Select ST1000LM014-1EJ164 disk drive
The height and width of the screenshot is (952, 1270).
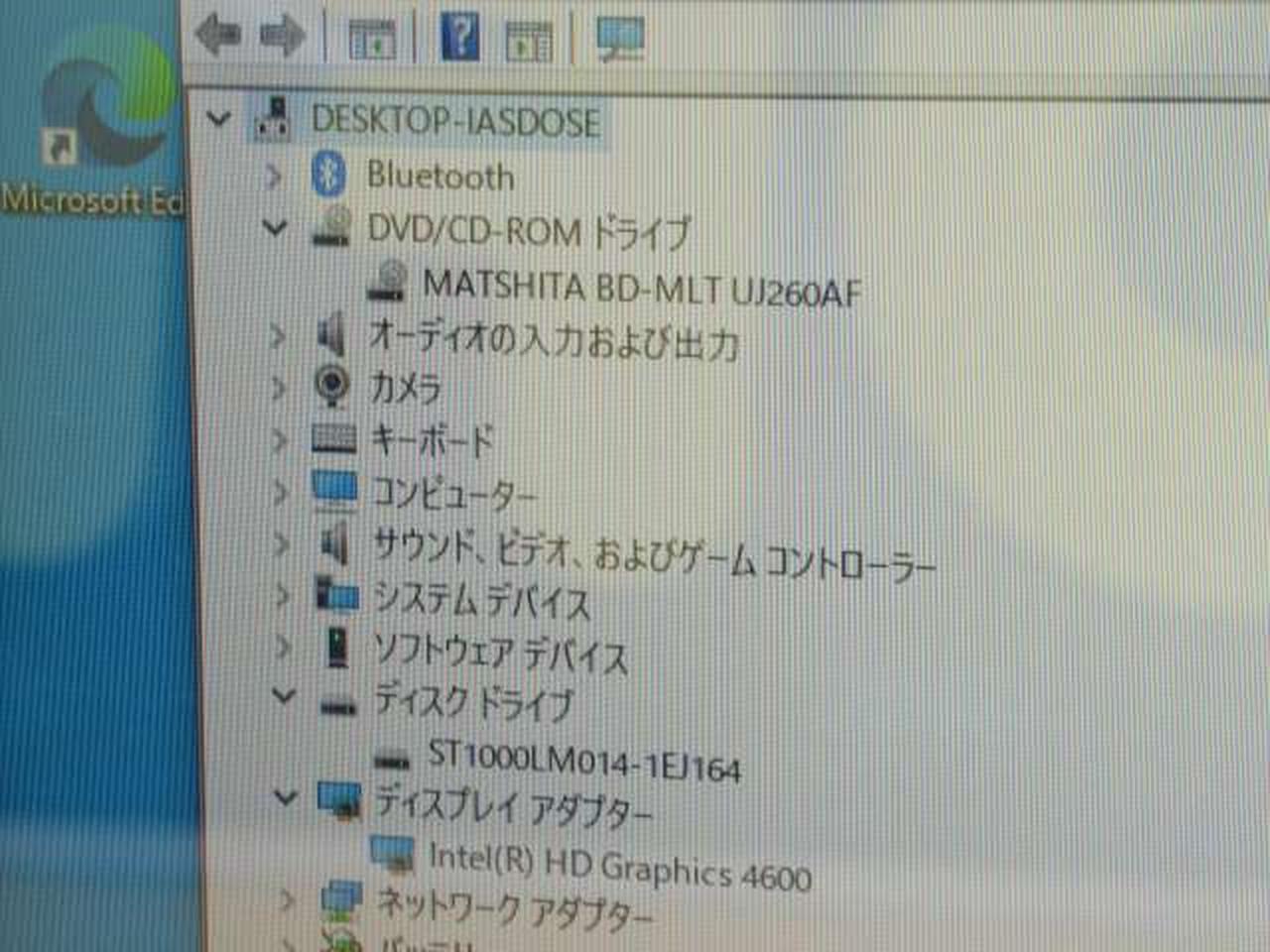pyautogui.click(x=584, y=761)
